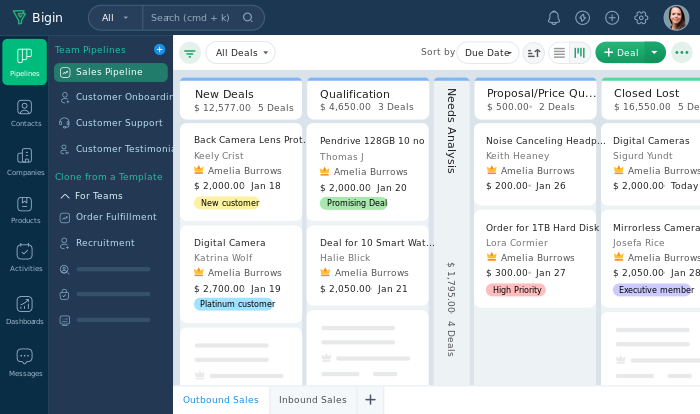Toggle the sort order direction

tap(534, 53)
